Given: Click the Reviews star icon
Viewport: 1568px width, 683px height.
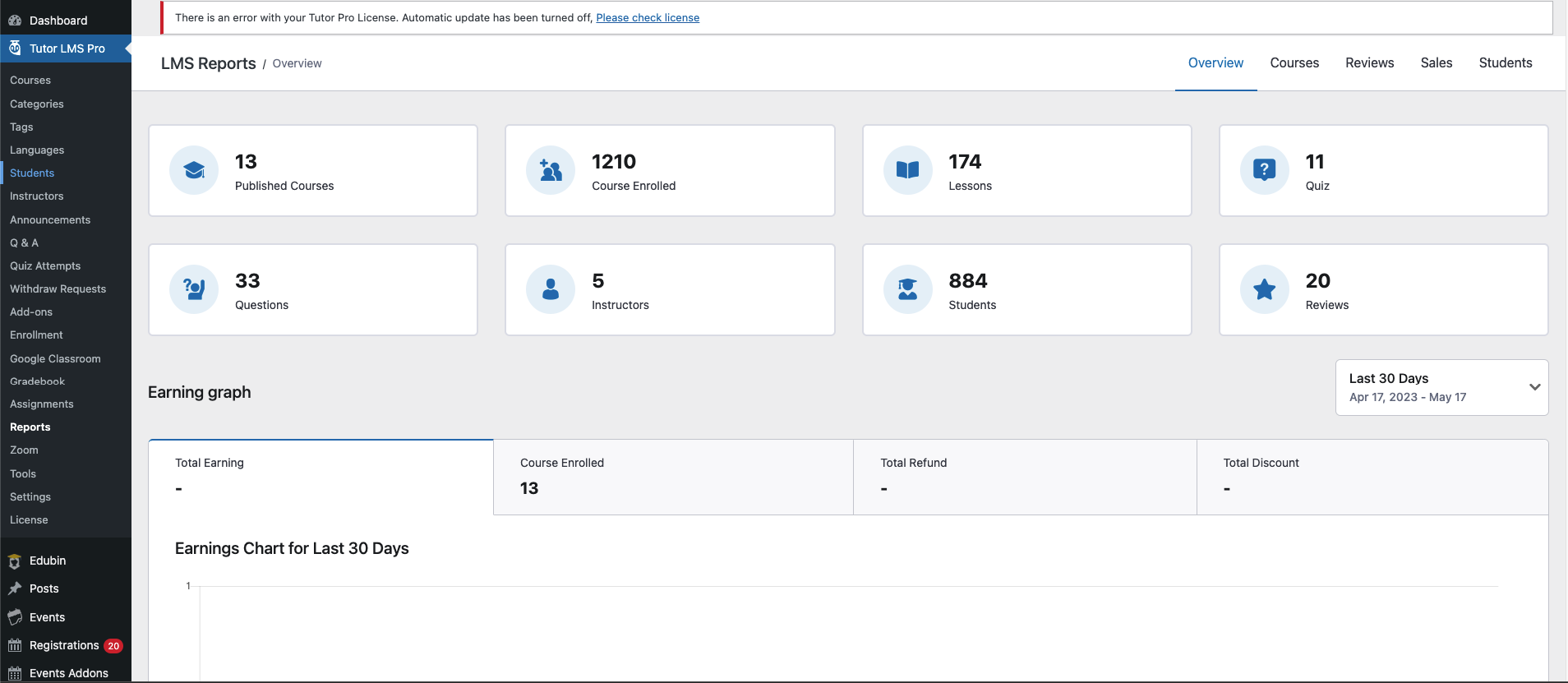Looking at the screenshot, I should click(x=1264, y=289).
